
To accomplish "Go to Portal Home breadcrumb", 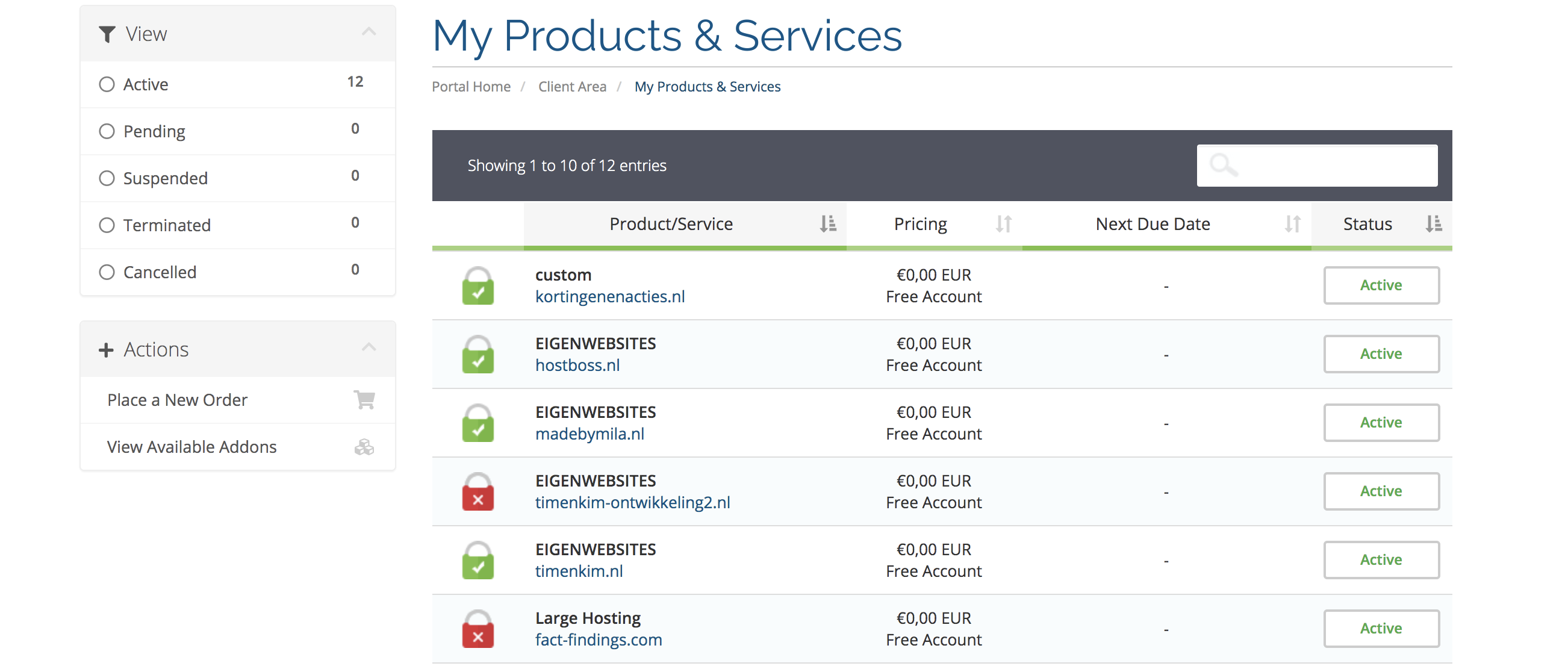I will [x=470, y=87].
